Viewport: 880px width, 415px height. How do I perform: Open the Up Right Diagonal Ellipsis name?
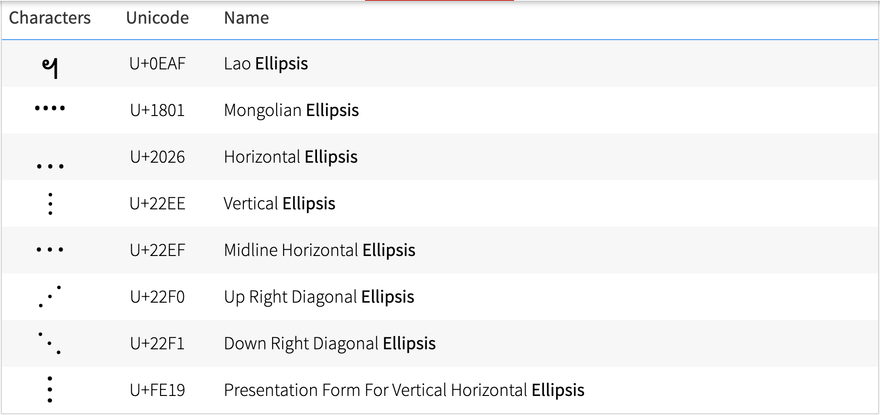click(319, 297)
